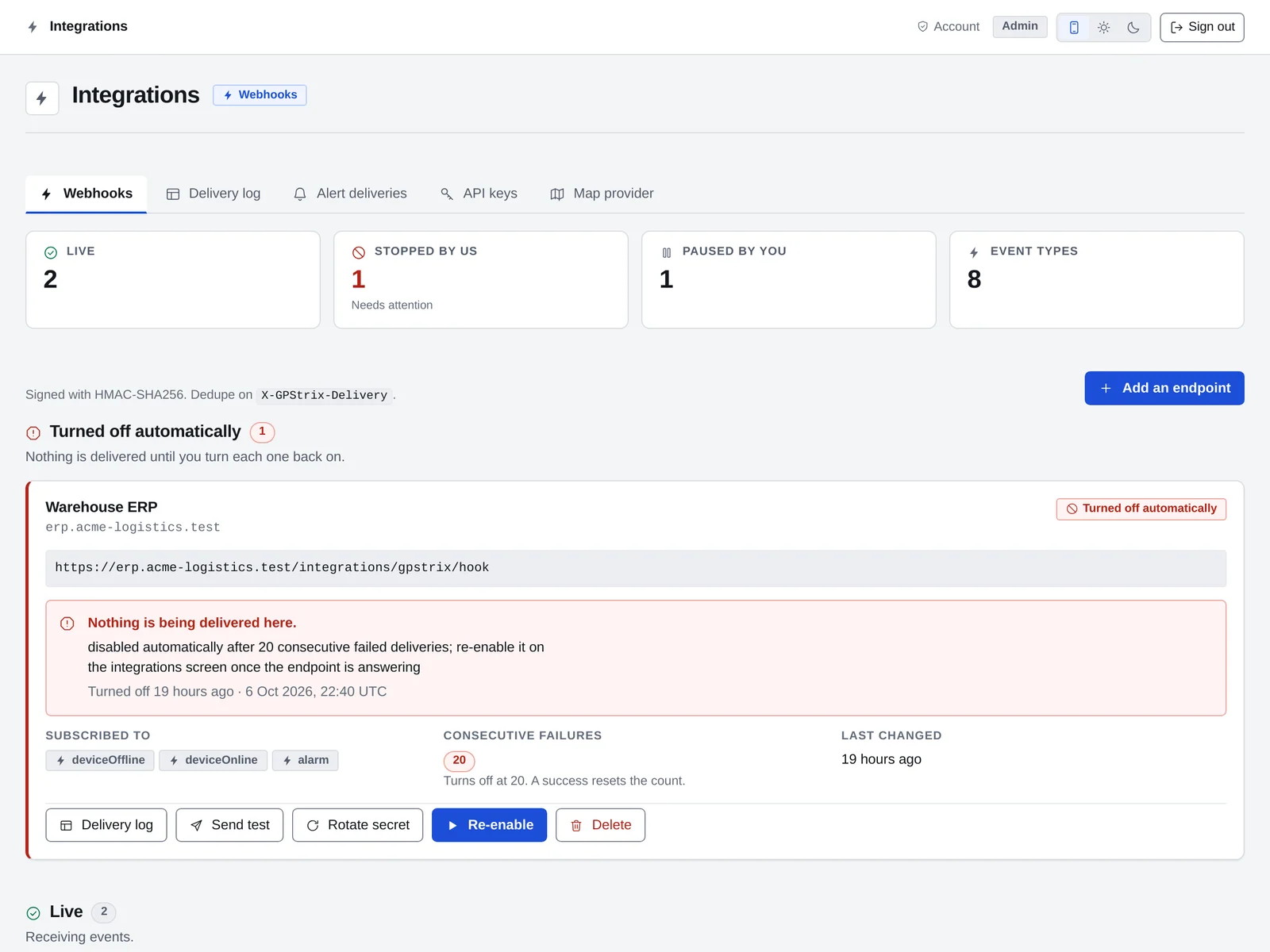Viewport: 1270px width, 952px height.
Task: Click Add an endpoint button
Action: point(1164,388)
